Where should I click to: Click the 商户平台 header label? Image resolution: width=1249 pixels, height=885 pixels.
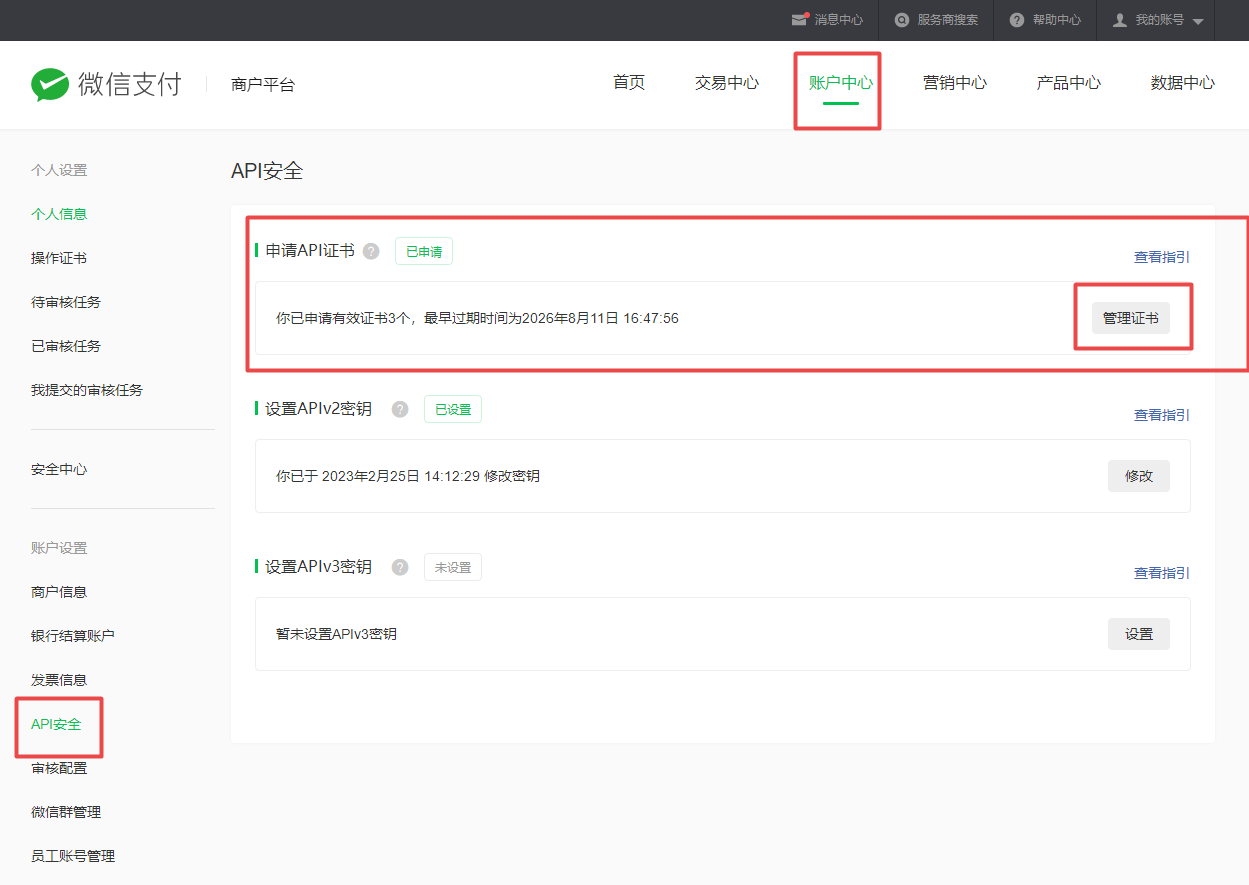click(x=263, y=85)
